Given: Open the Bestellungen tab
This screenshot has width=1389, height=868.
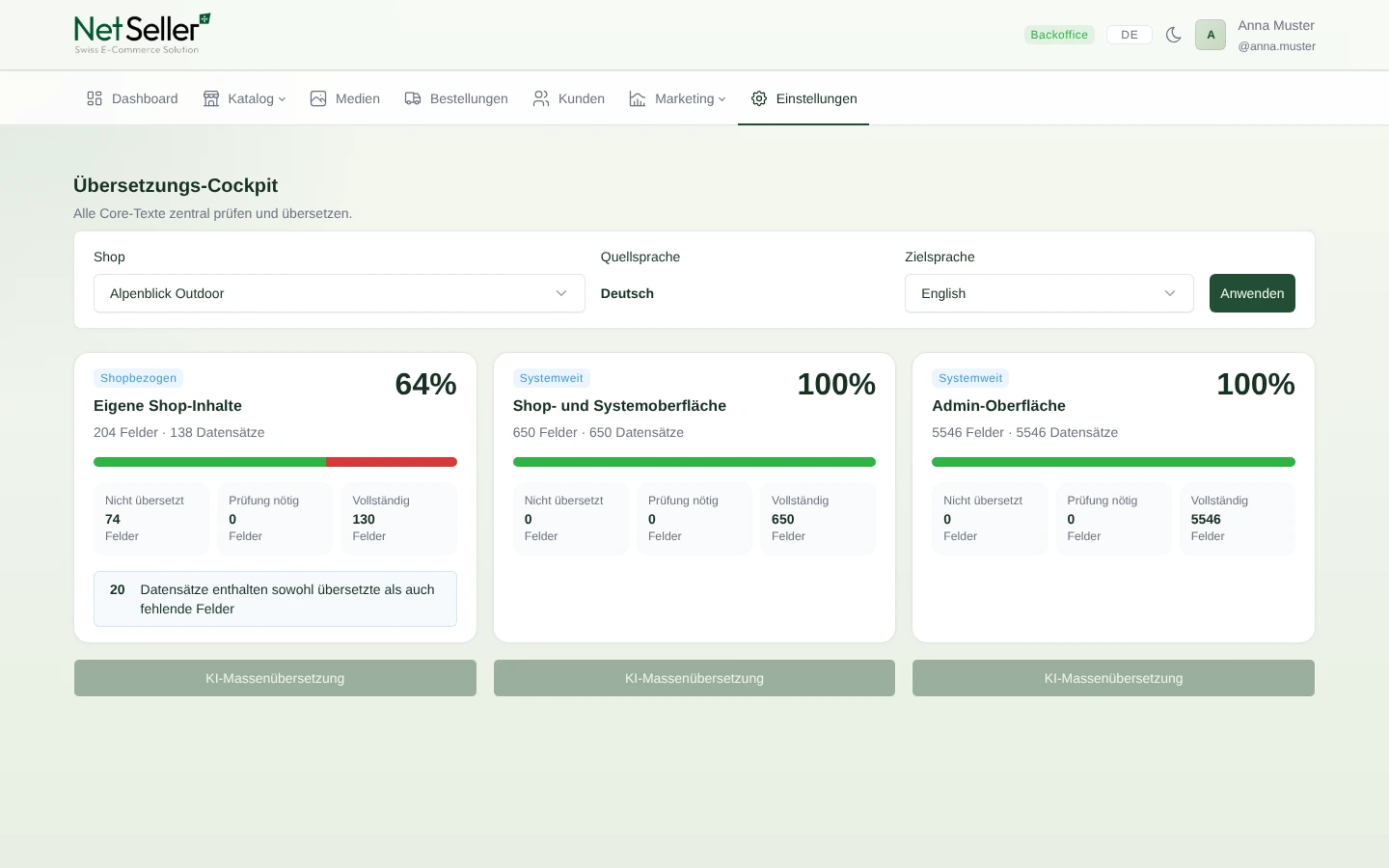Looking at the screenshot, I should [x=456, y=98].
